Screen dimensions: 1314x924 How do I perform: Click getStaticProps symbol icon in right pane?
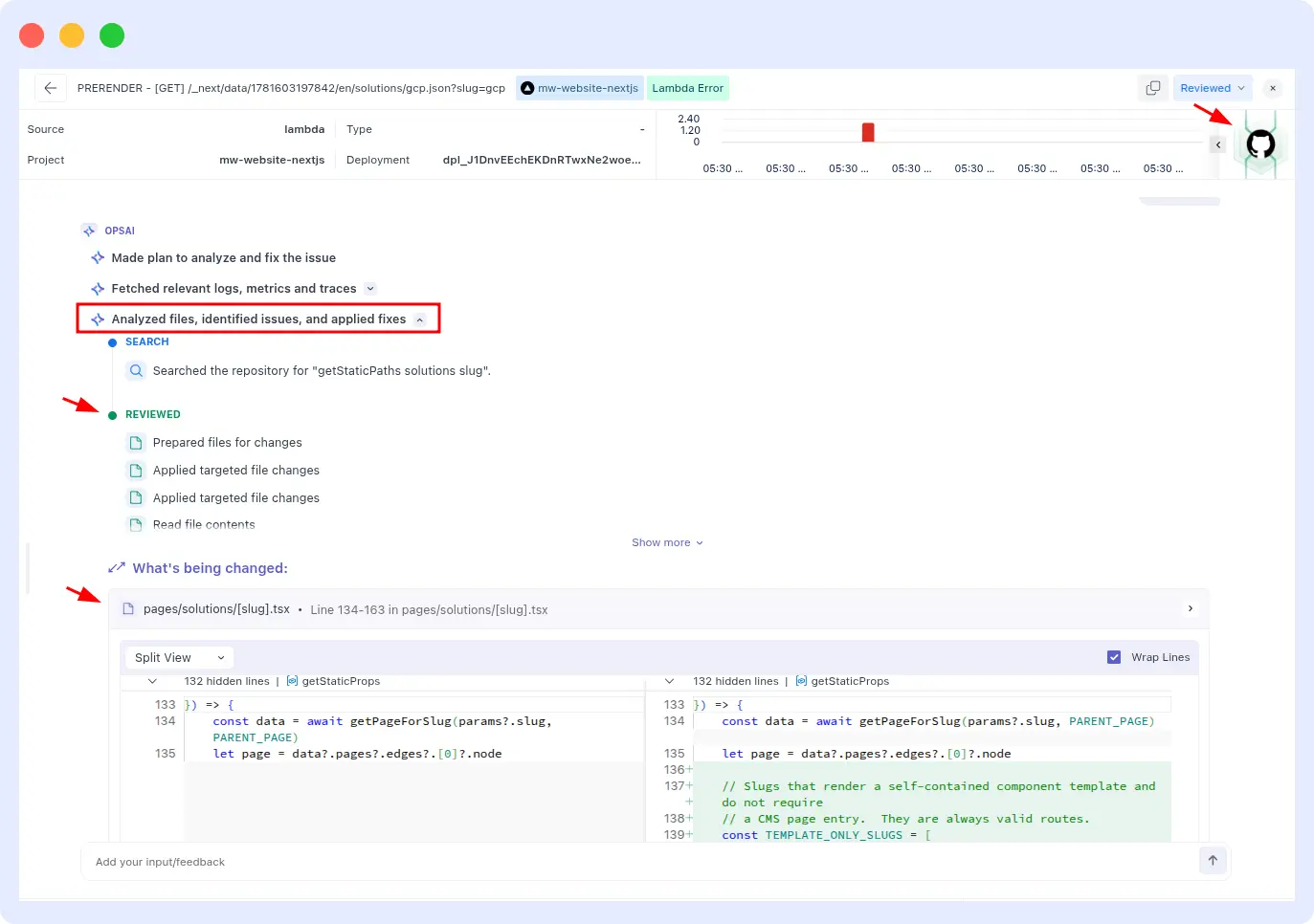(801, 681)
